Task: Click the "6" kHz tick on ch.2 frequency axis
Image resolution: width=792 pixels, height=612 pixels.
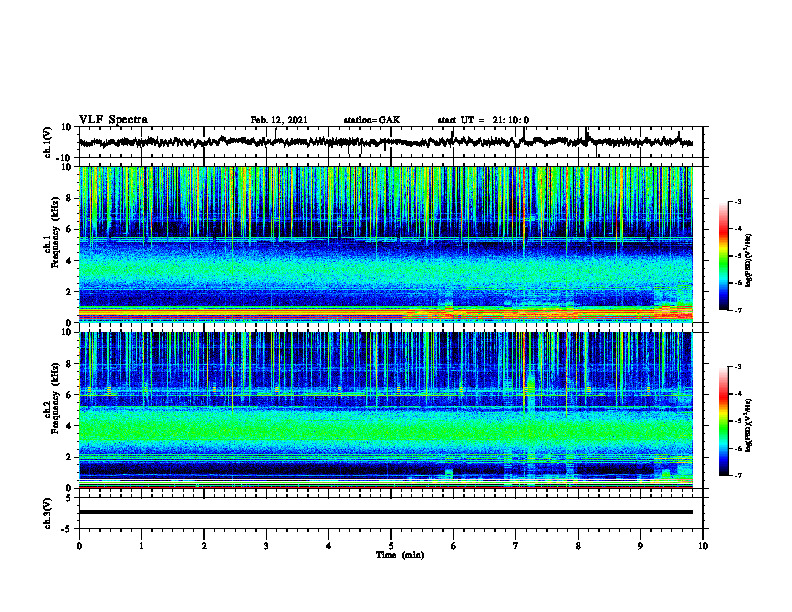Action: pyautogui.click(x=70, y=395)
